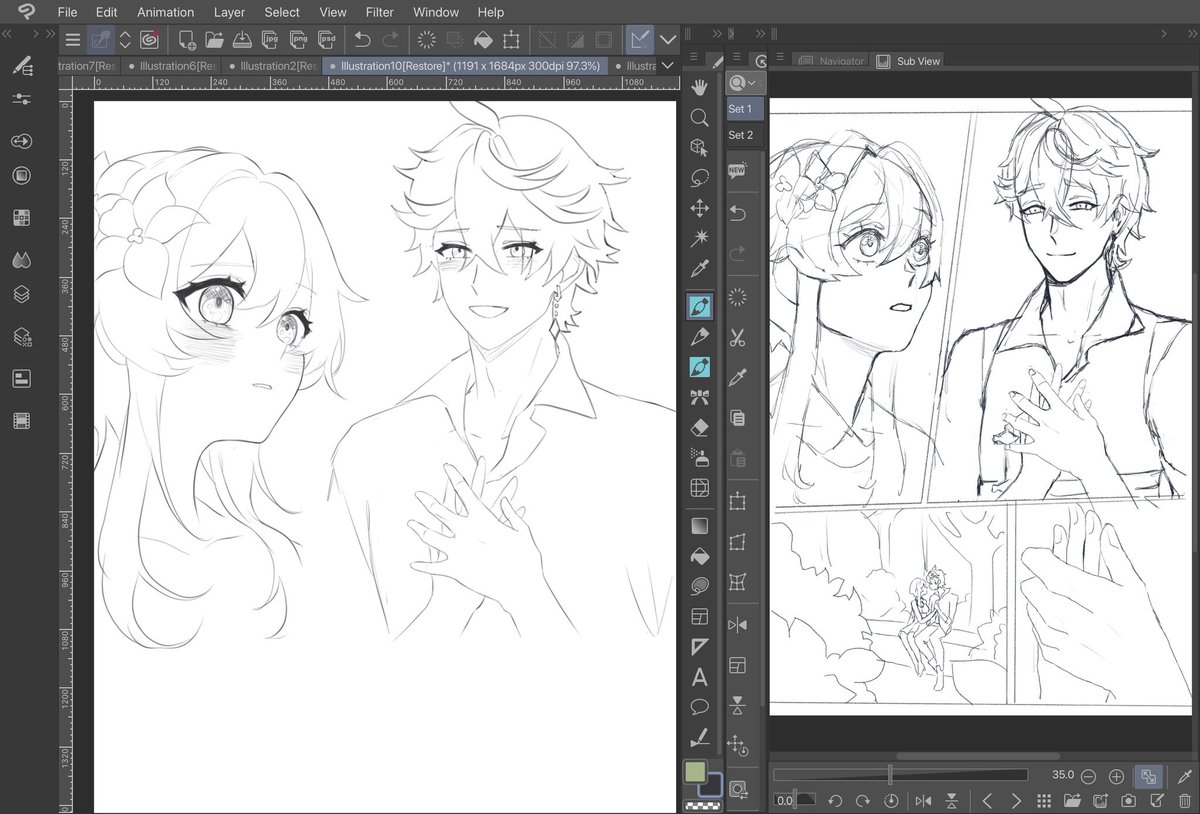Collapse left palette dock double arrows

[x=8, y=33]
